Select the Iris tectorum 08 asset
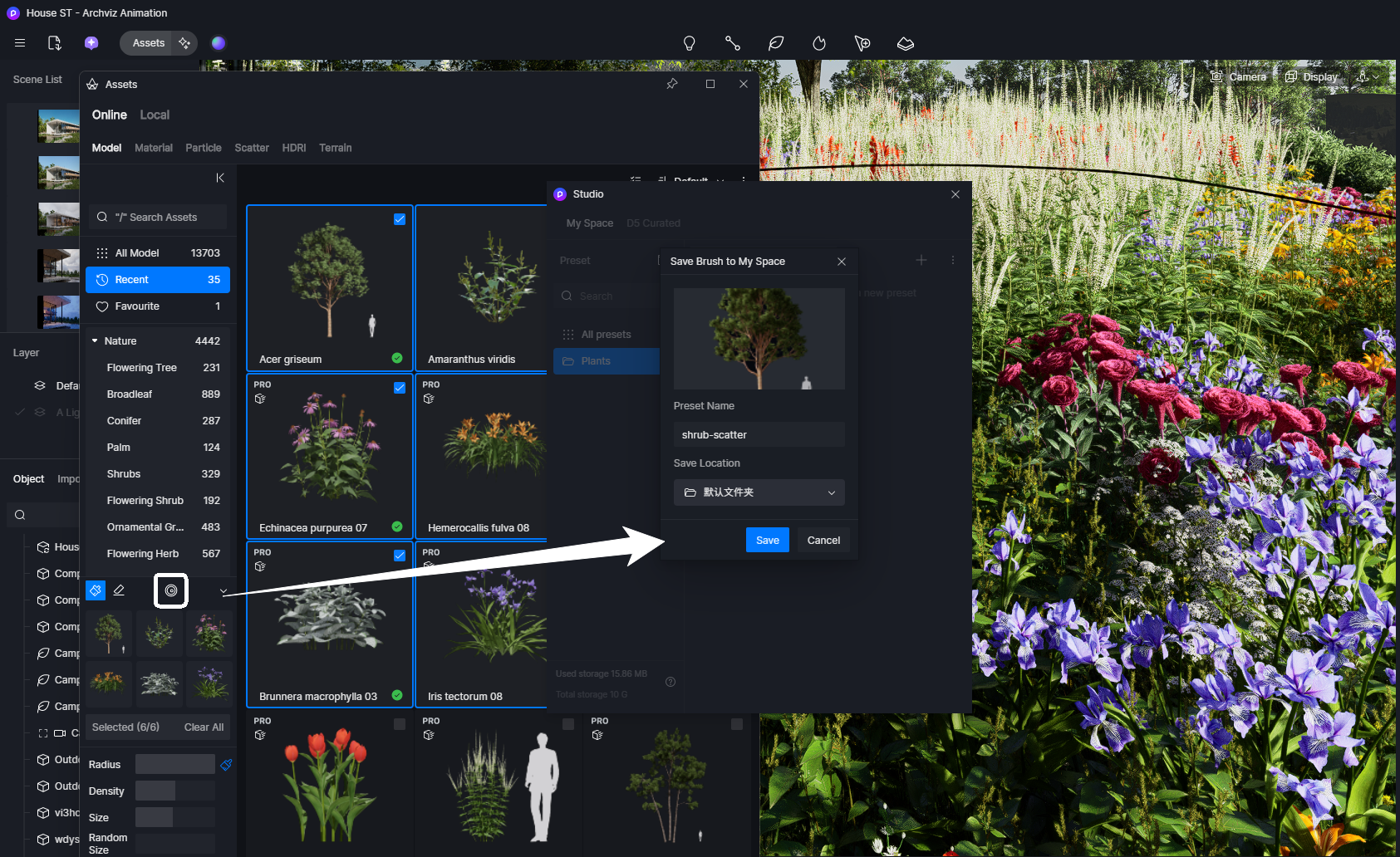The image size is (1400, 857). 482,624
